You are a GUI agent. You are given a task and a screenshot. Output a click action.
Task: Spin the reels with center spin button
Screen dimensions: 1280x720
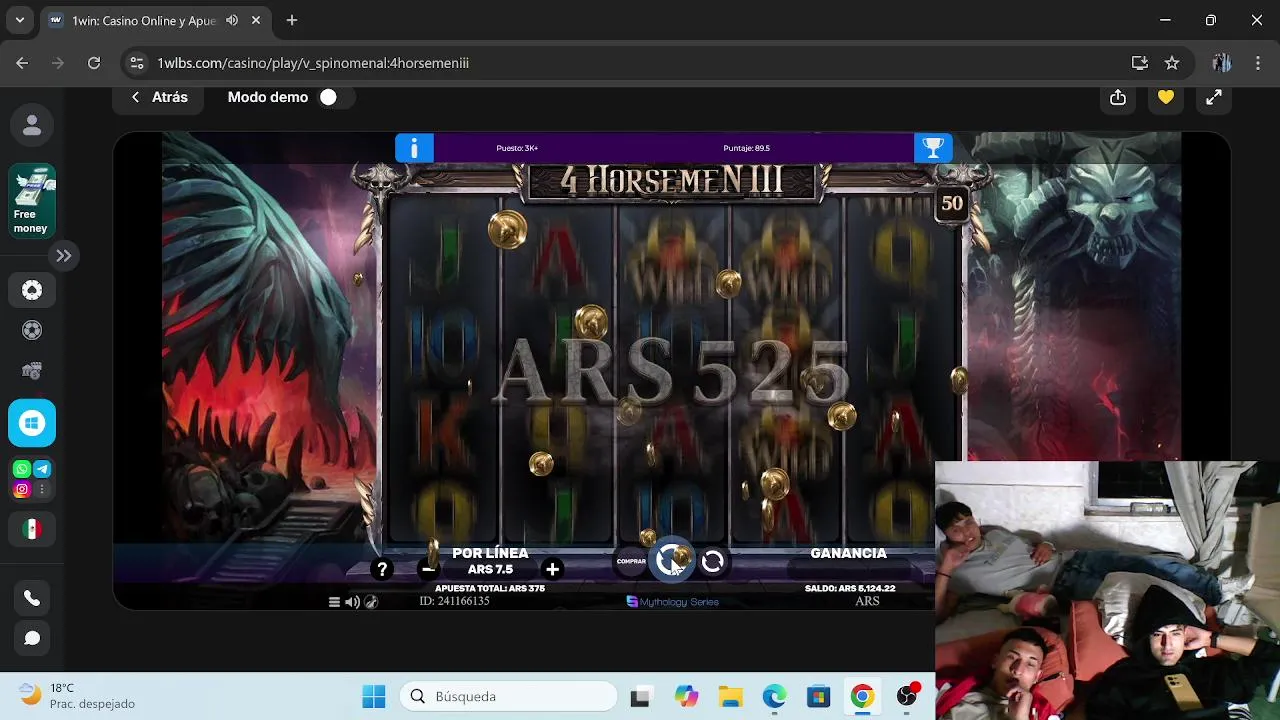click(673, 561)
